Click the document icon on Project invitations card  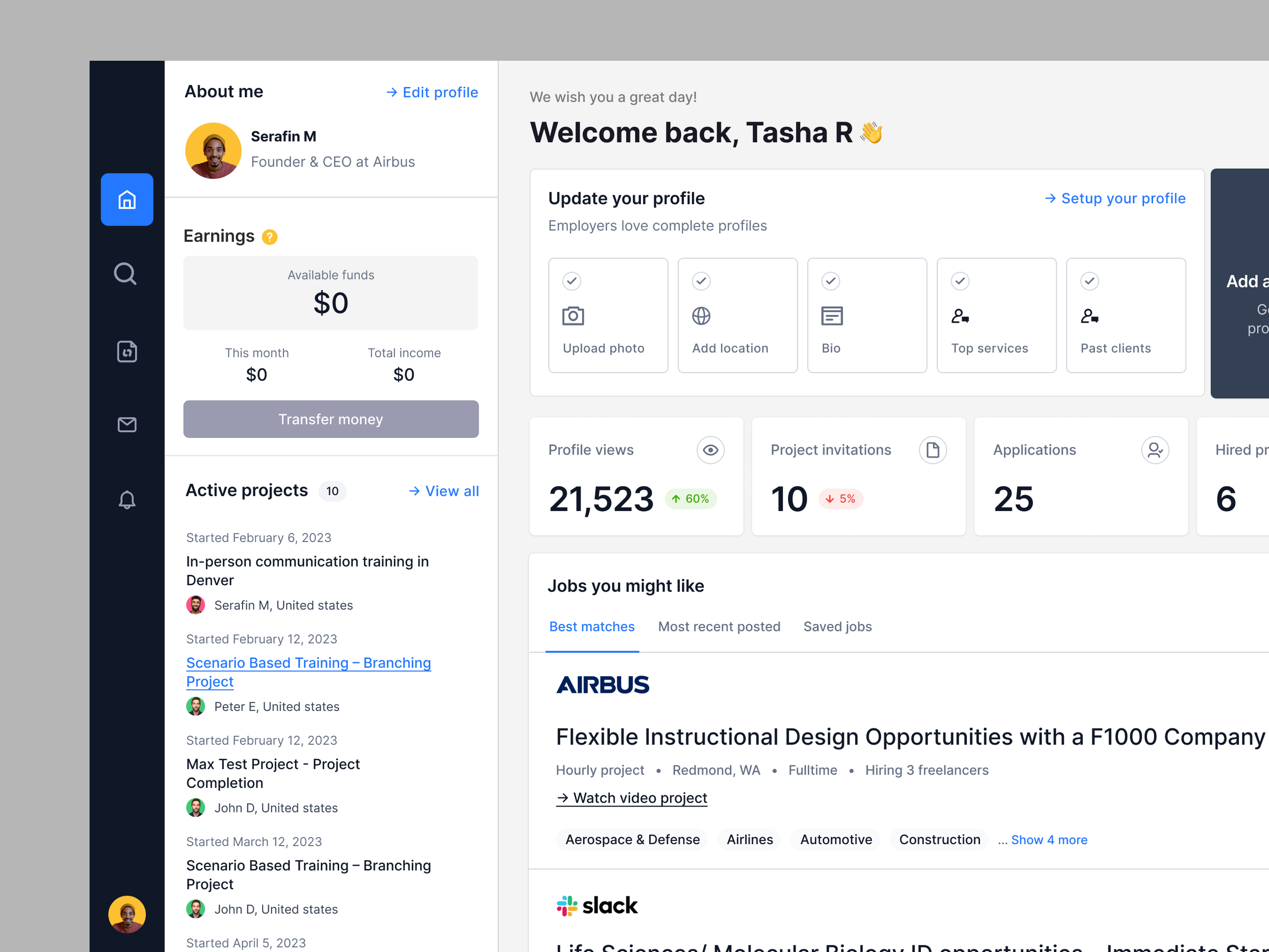(933, 450)
